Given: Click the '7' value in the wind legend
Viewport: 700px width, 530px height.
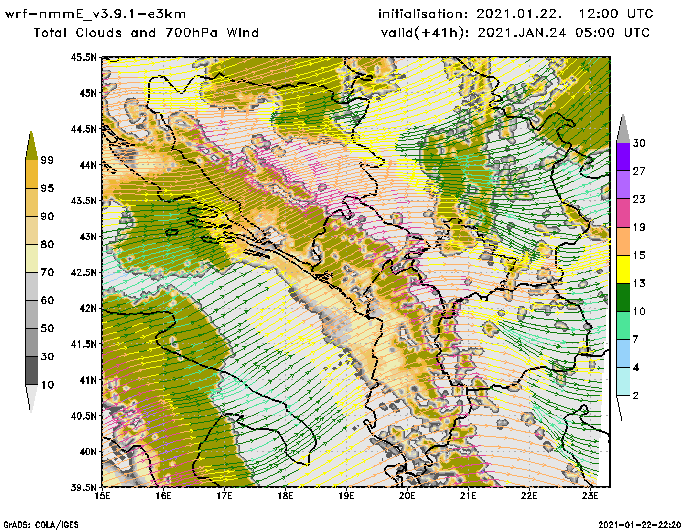Looking at the screenshot, I should [x=636, y=340].
